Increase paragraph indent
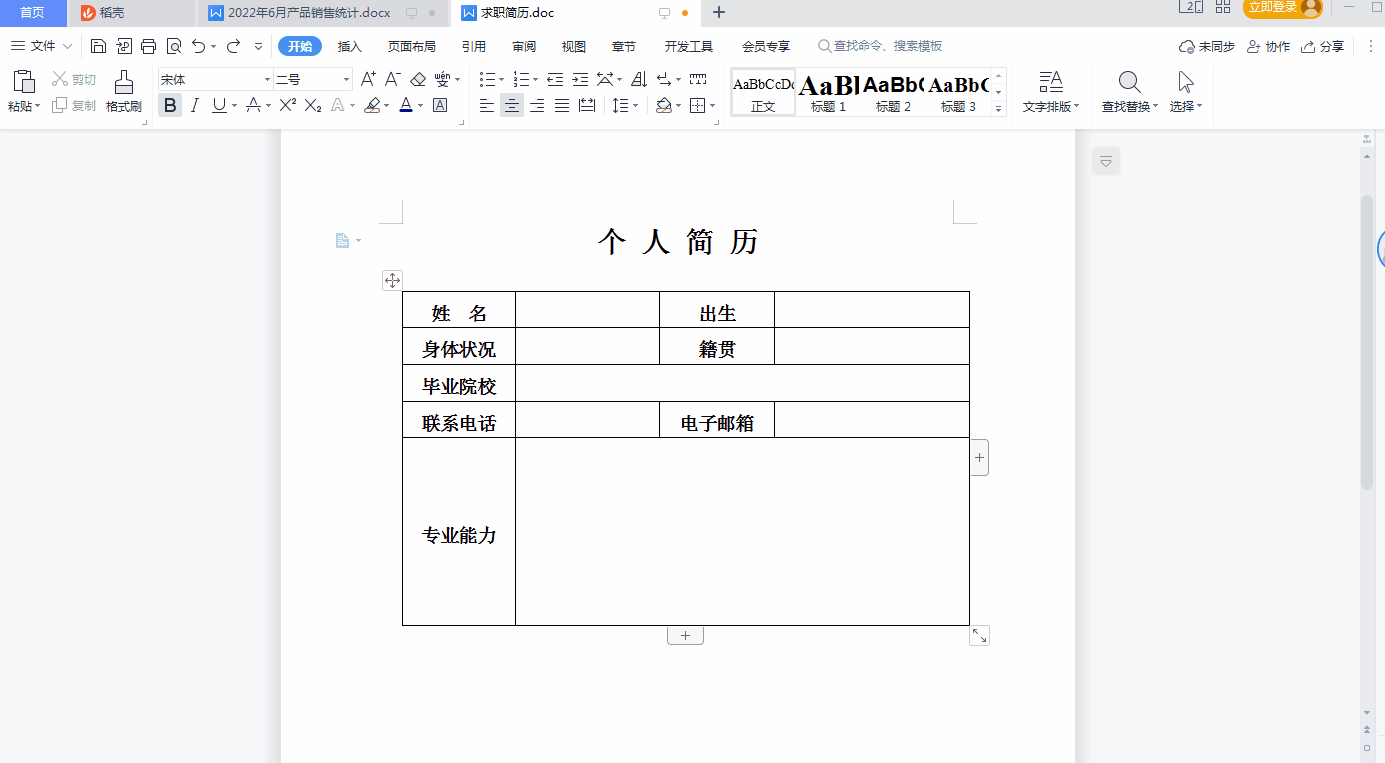This screenshot has height=763, width=1385. click(580, 79)
